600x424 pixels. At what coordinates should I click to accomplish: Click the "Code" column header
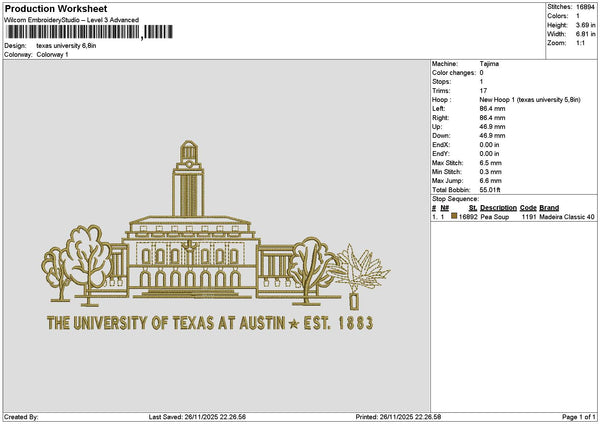click(528, 208)
